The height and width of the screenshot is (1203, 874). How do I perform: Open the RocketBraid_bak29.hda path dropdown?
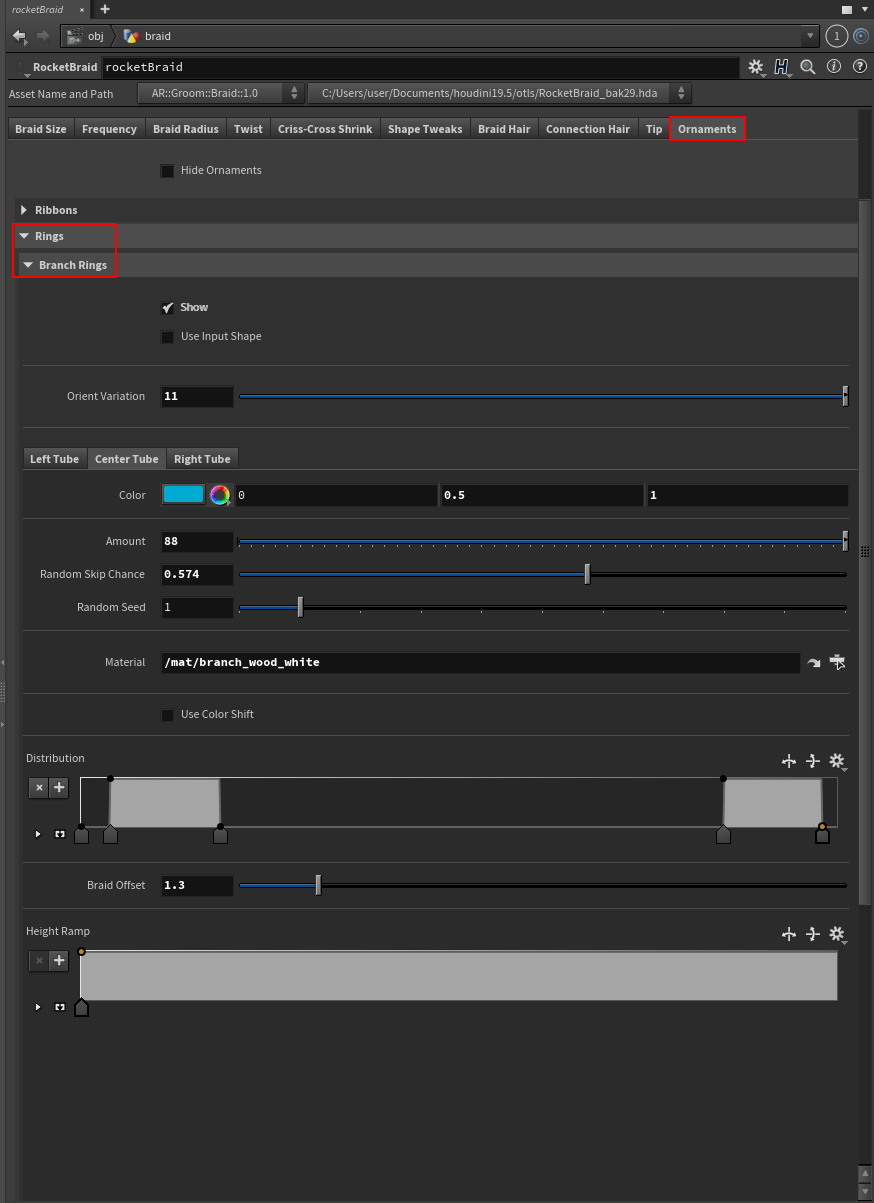click(x=499, y=93)
